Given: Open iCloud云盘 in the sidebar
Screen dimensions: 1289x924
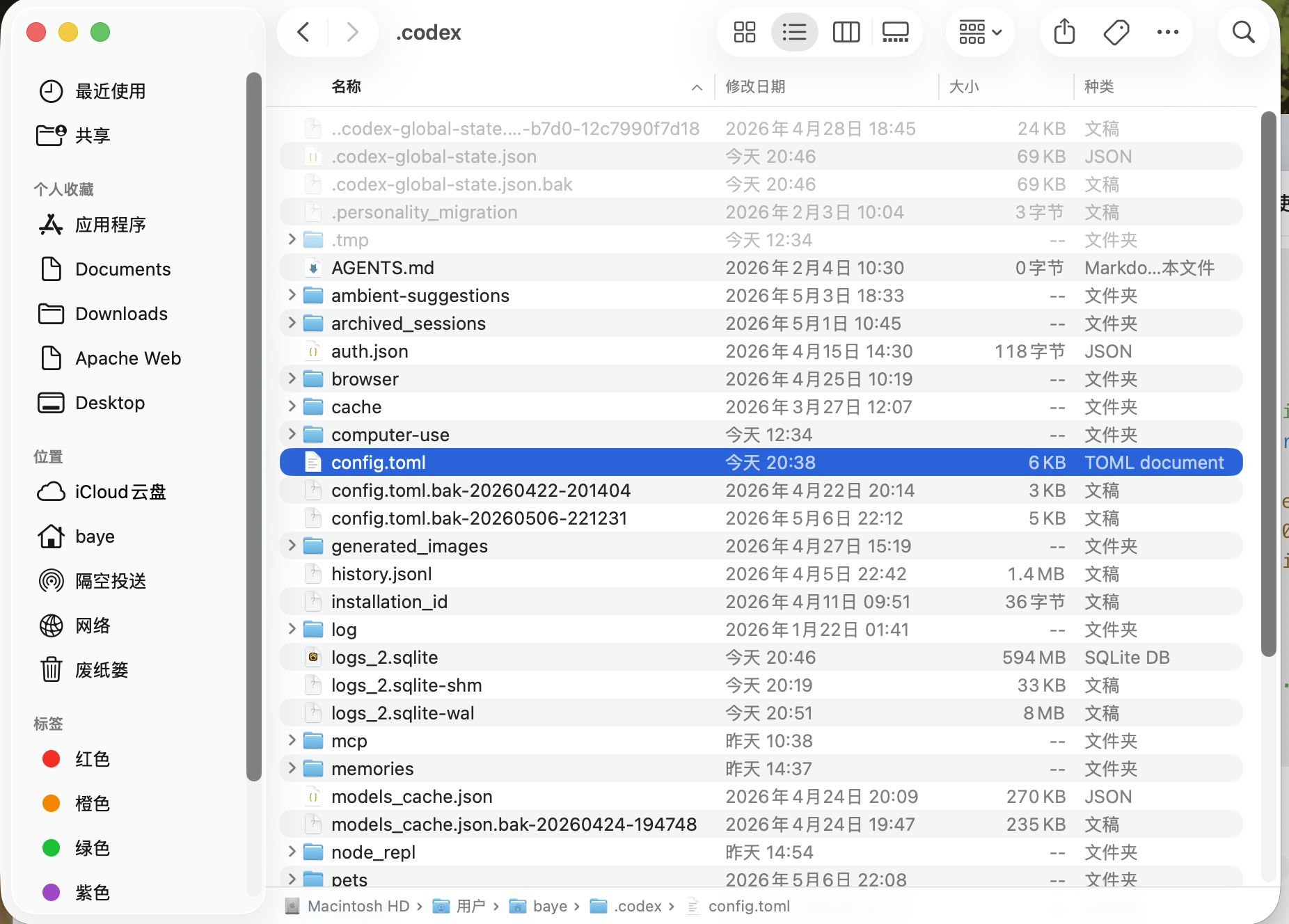Looking at the screenshot, I should click(x=102, y=492).
